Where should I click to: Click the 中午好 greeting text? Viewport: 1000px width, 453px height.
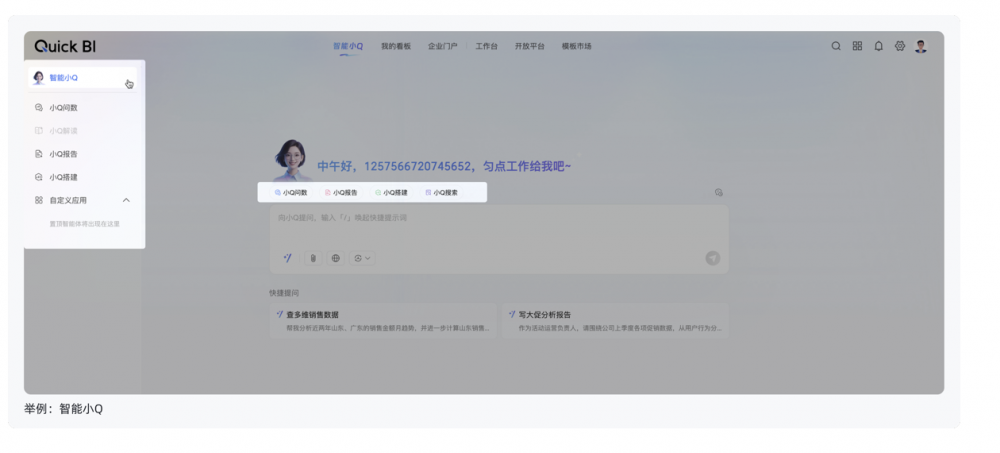point(444,166)
